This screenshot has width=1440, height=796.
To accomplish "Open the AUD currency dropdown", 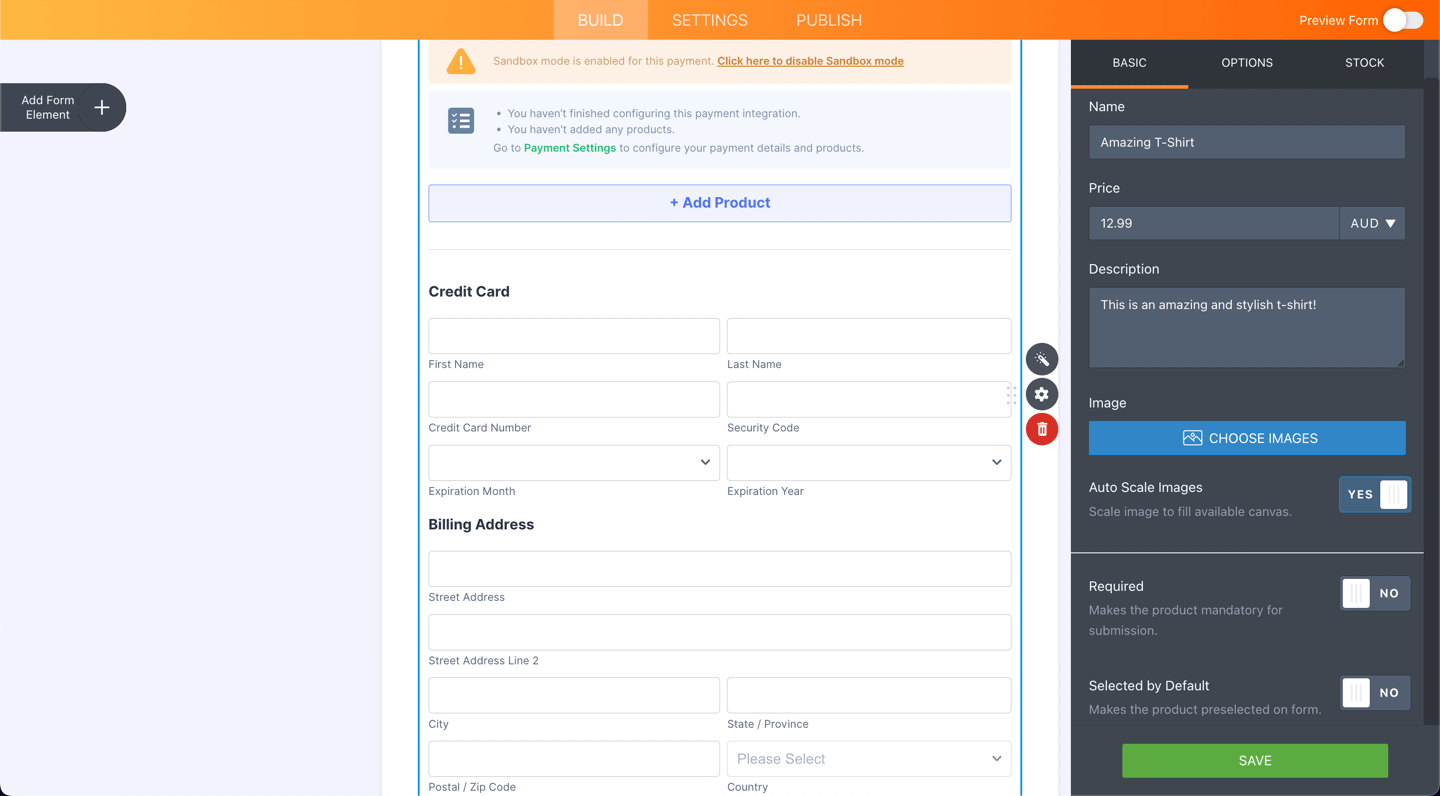I will coord(1372,223).
